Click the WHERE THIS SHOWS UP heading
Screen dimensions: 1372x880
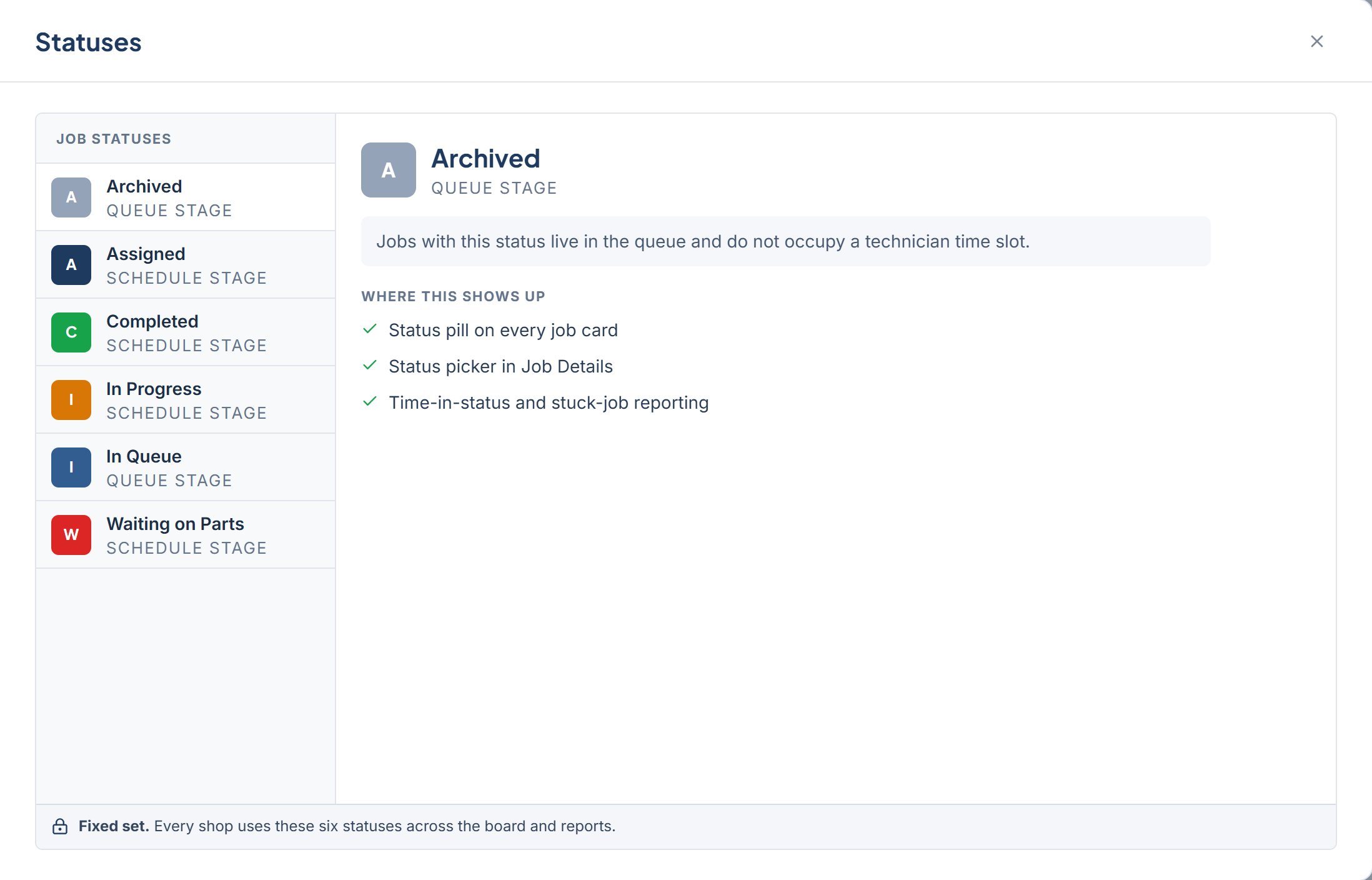(454, 296)
